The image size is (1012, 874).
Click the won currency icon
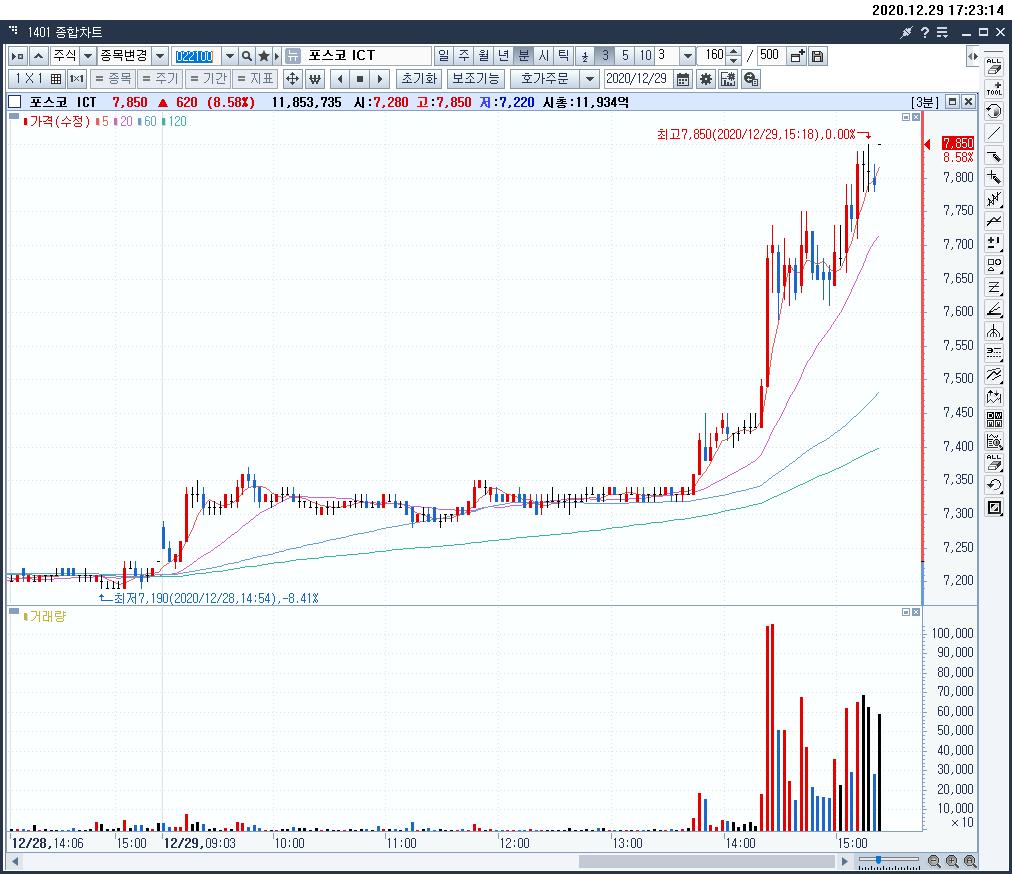coord(315,79)
